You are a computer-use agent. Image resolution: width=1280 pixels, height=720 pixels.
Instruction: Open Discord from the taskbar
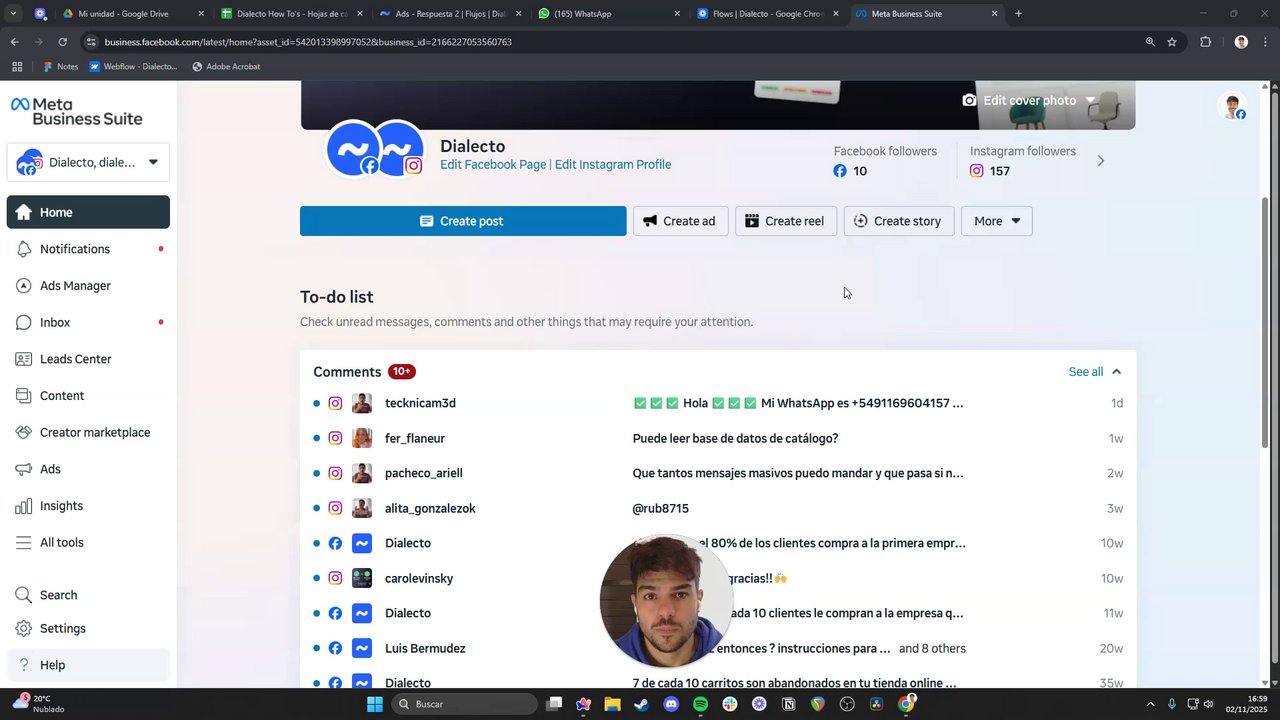pos(671,704)
